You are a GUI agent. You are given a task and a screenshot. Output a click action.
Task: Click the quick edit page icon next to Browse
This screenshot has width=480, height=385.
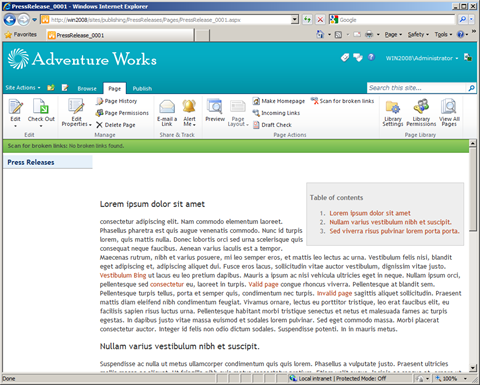[x=65, y=88]
